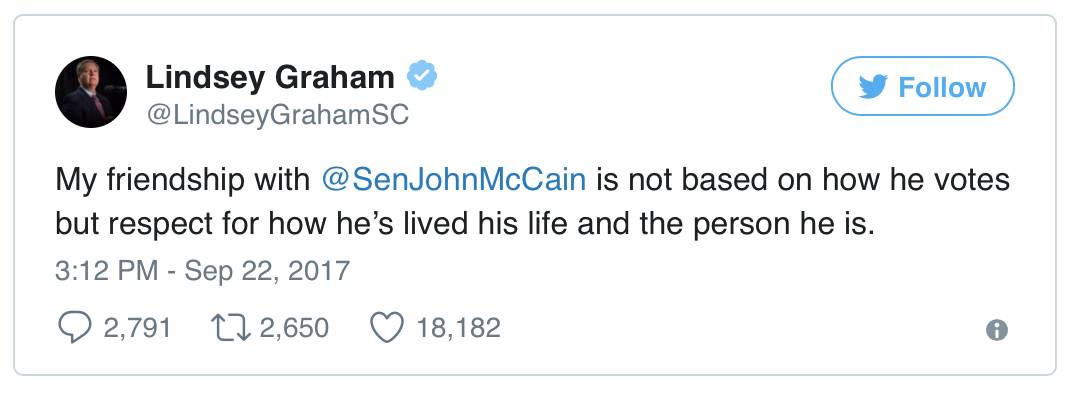Click the 18,182 likes count
1080x394 pixels.
point(458,329)
